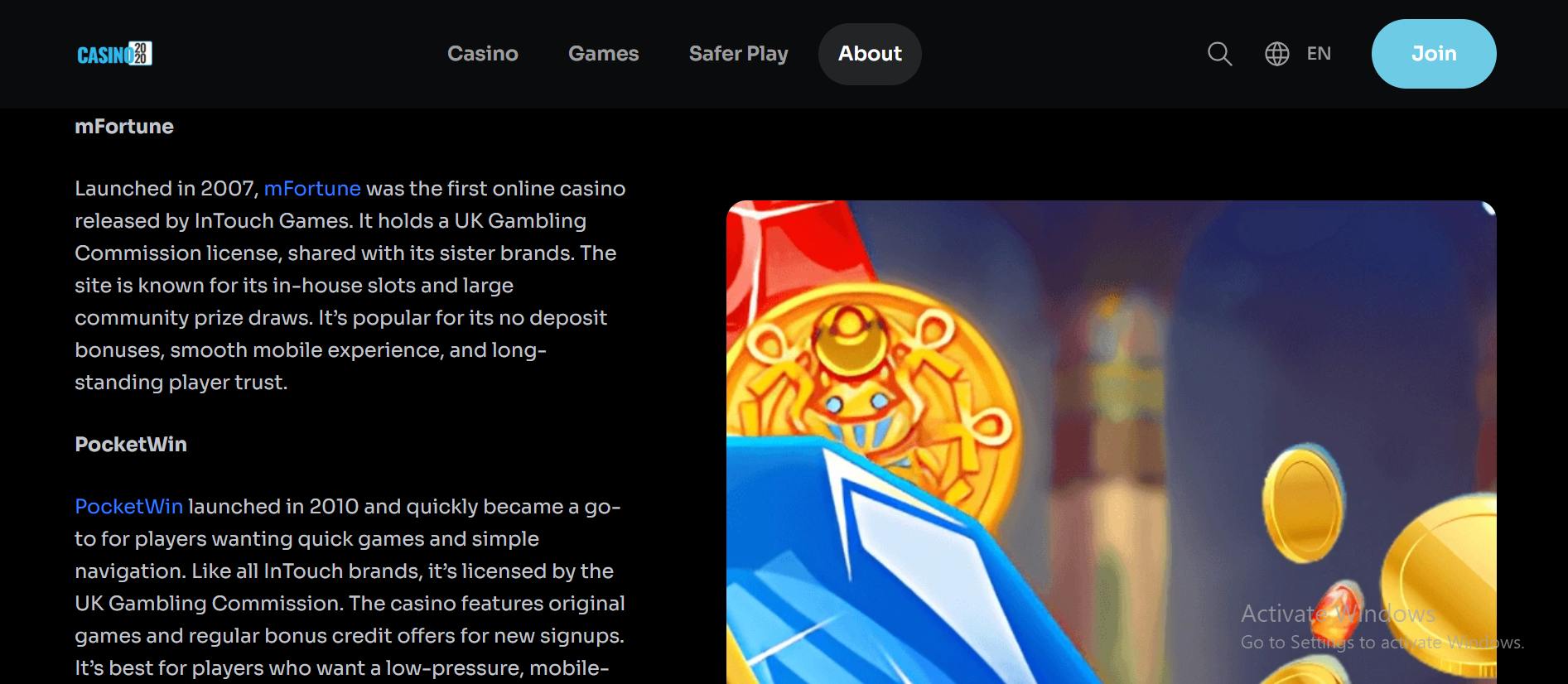1568x684 pixels.
Task: Click the upright gold coin in the artwork
Action: (x=1302, y=503)
